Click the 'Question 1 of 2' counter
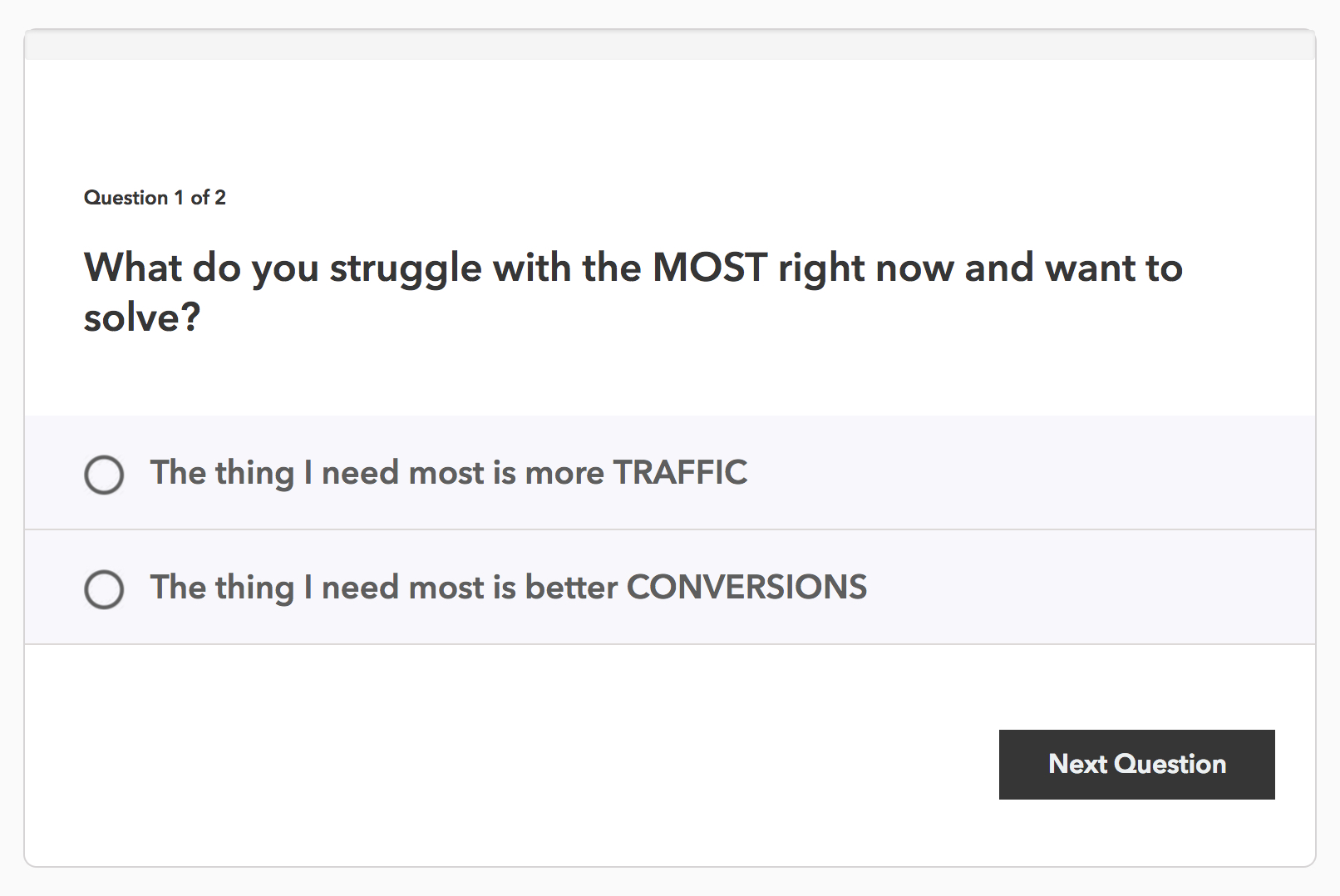Screen dimensions: 1340x896 155,198
